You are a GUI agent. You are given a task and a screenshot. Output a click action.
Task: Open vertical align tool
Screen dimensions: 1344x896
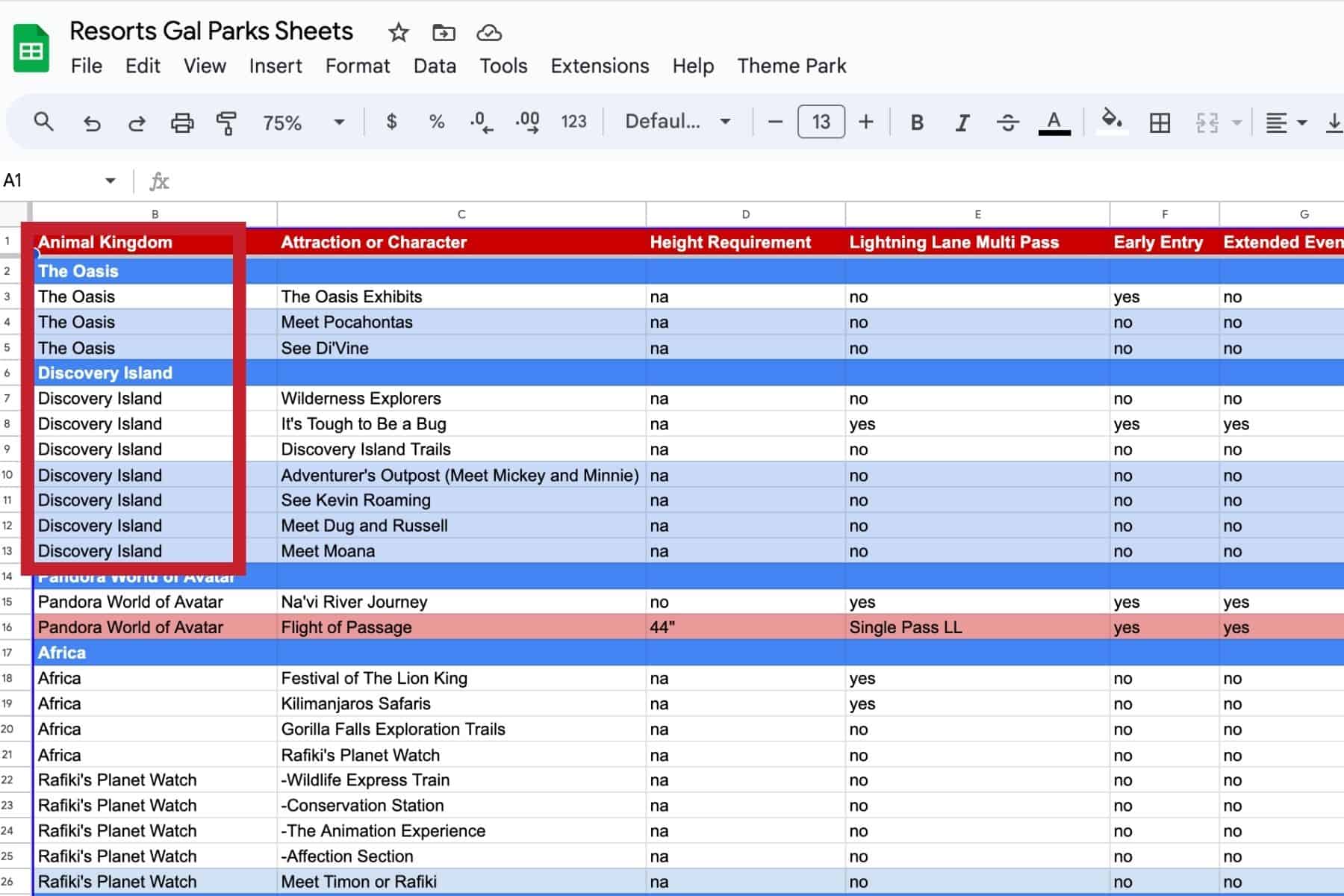click(x=1334, y=122)
